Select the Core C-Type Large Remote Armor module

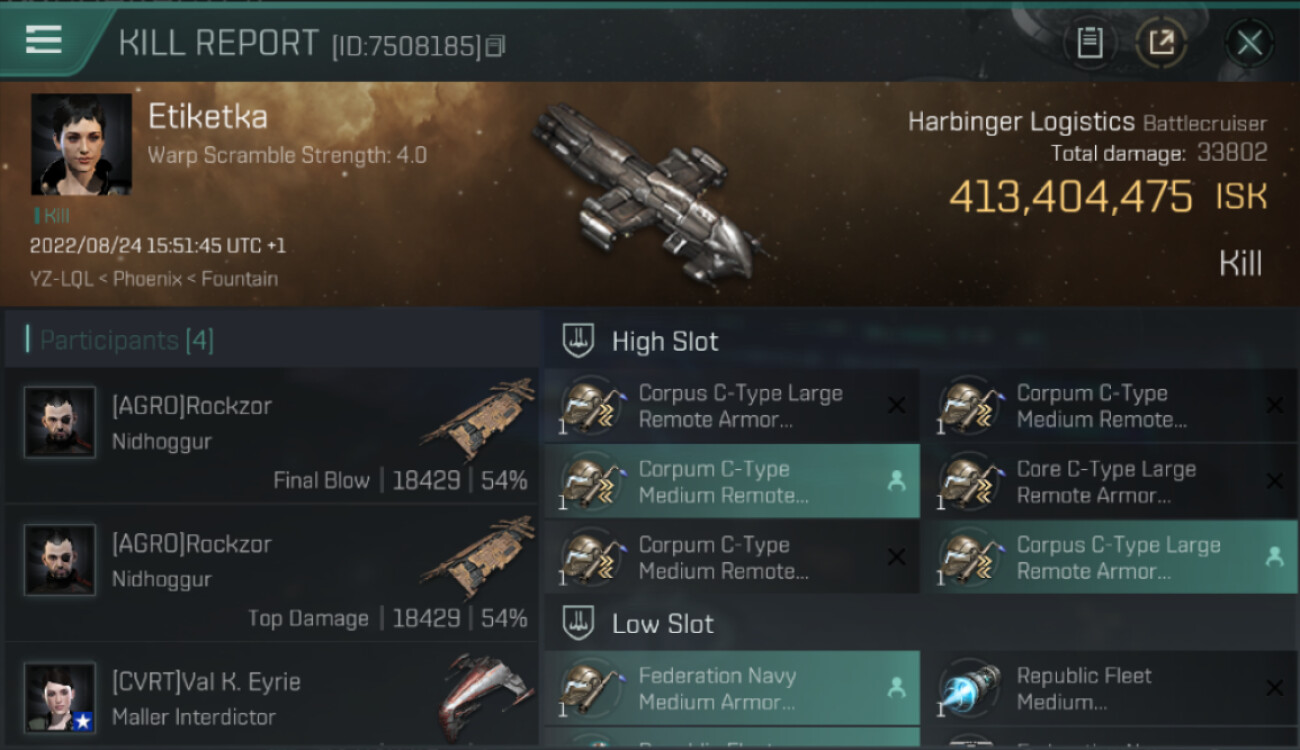1110,482
